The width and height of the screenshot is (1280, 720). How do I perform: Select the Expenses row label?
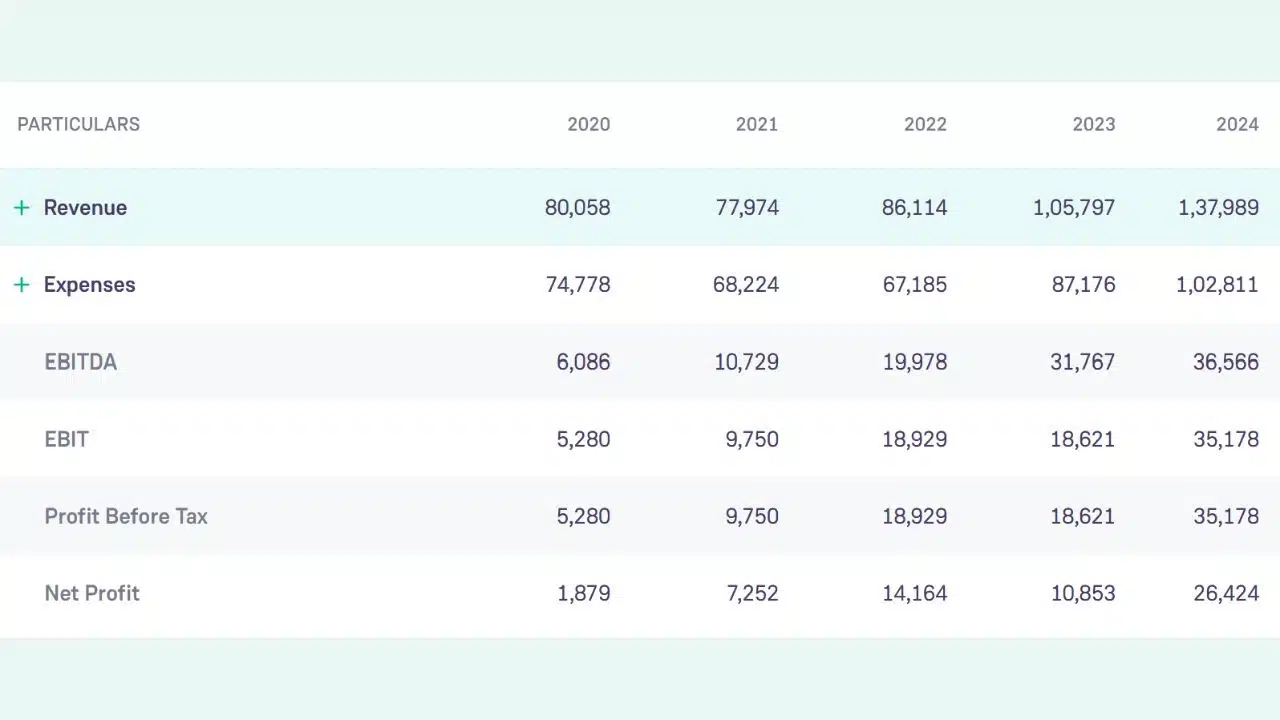coord(89,285)
